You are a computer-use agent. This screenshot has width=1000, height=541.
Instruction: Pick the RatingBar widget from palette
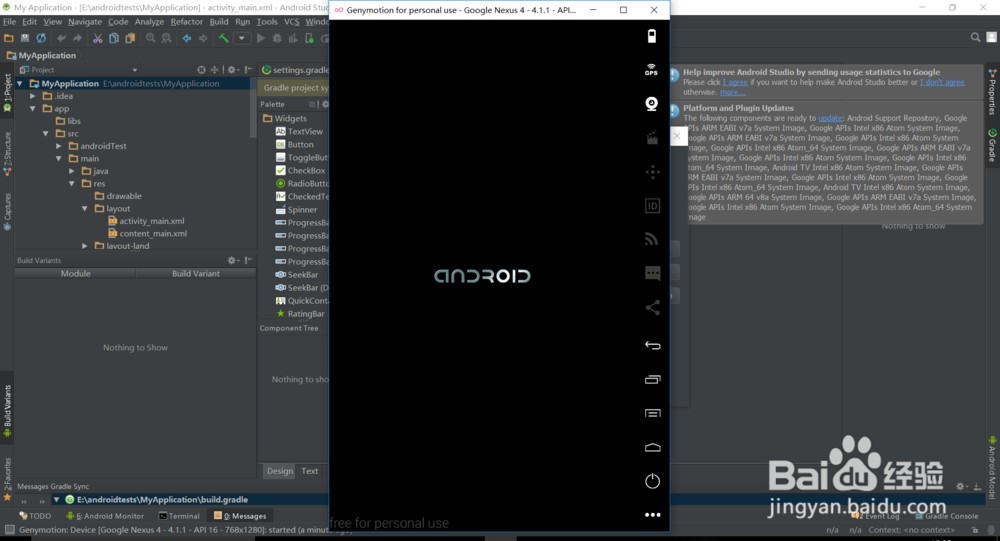point(300,314)
